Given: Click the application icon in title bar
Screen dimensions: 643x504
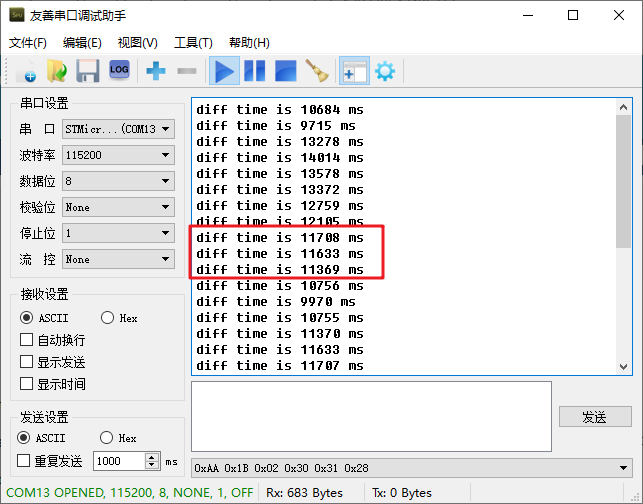Looking at the screenshot, I should coord(17,15).
